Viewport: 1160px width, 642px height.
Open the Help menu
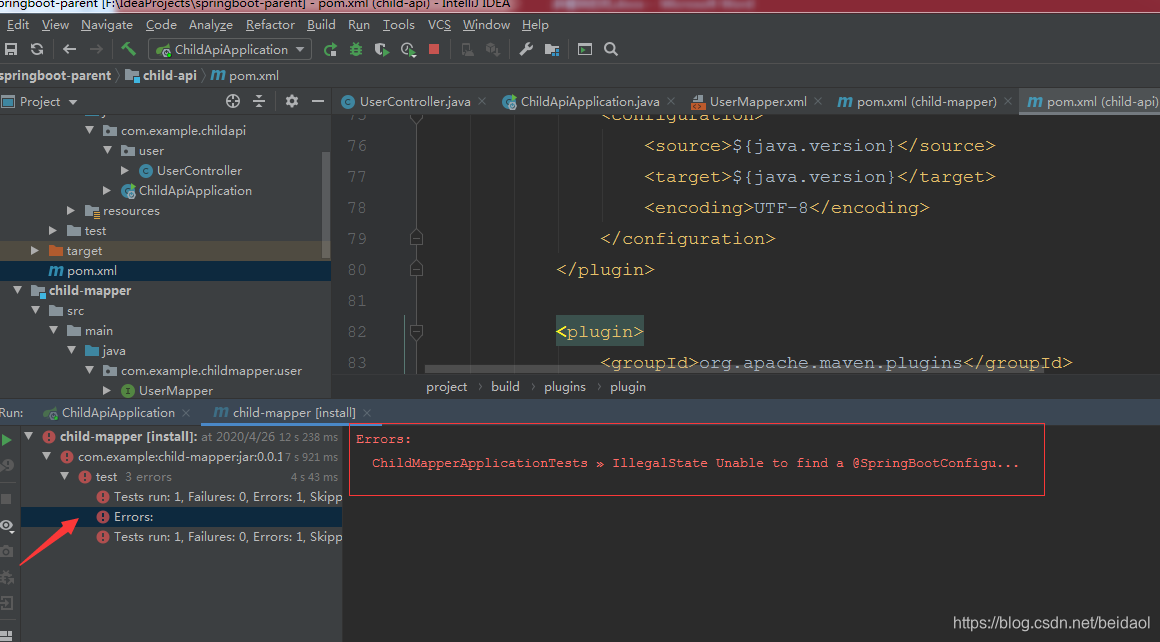[535, 24]
